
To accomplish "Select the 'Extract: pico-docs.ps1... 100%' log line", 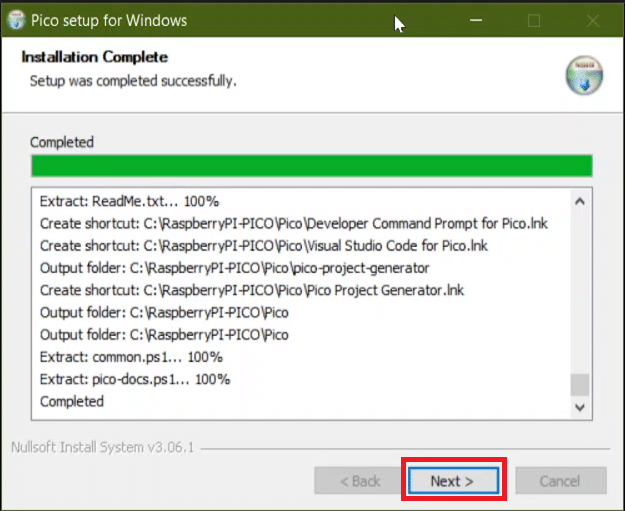I will (x=135, y=379).
